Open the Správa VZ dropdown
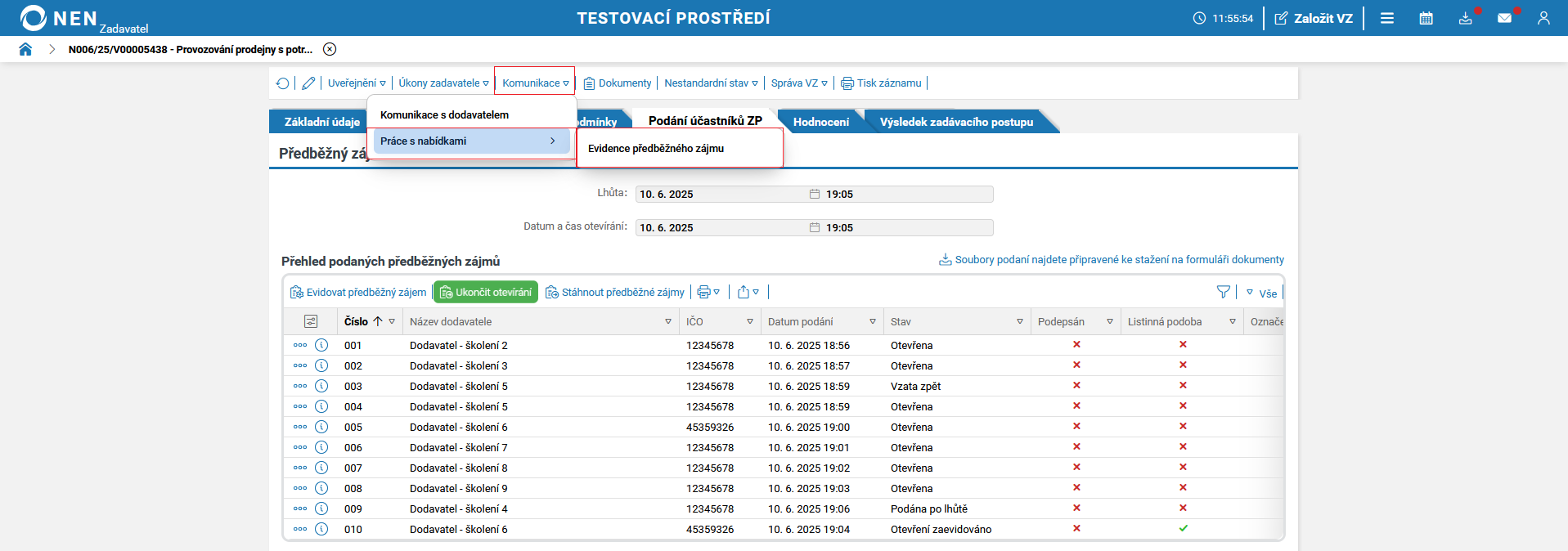 (798, 83)
